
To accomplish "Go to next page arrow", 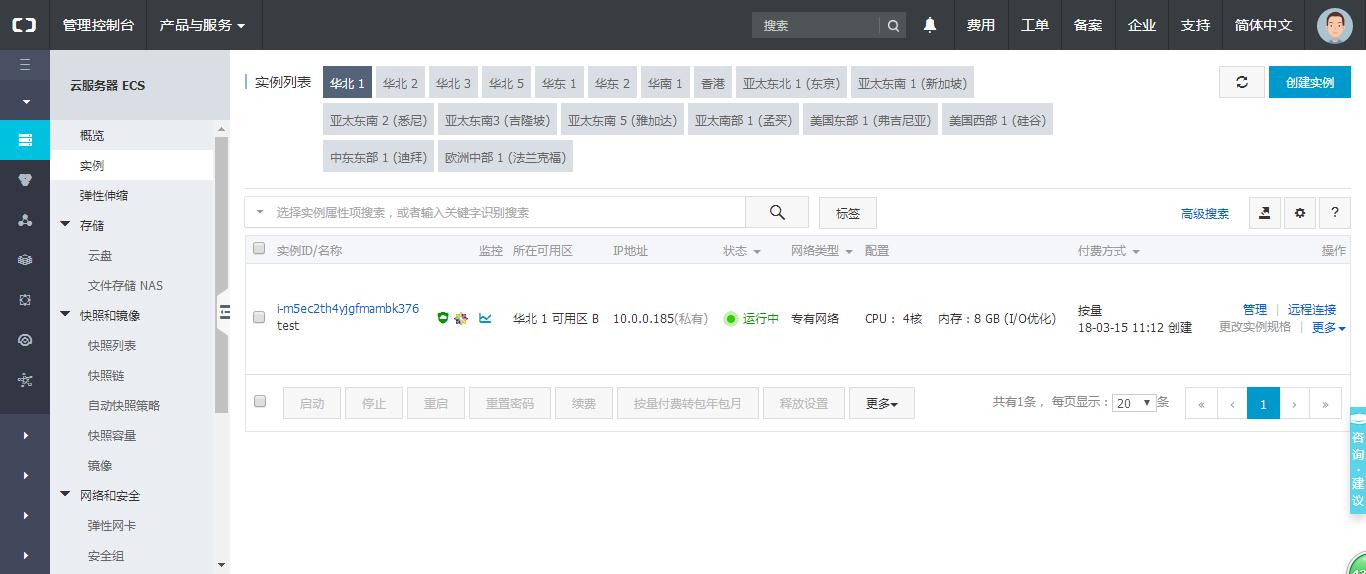I will coord(1295,404).
